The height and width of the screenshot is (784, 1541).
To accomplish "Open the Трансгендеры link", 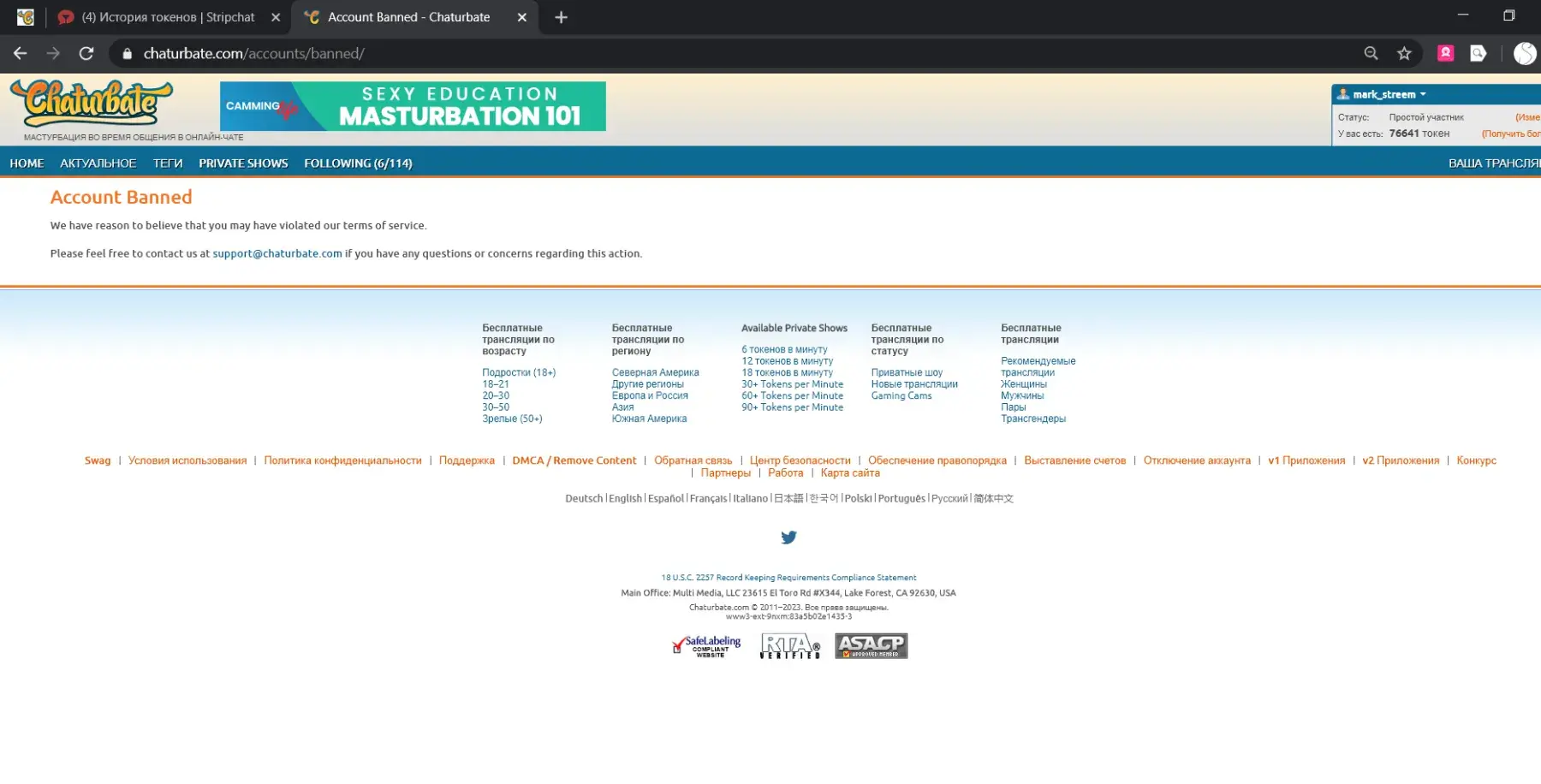I will pyautogui.click(x=1033, y=419).
